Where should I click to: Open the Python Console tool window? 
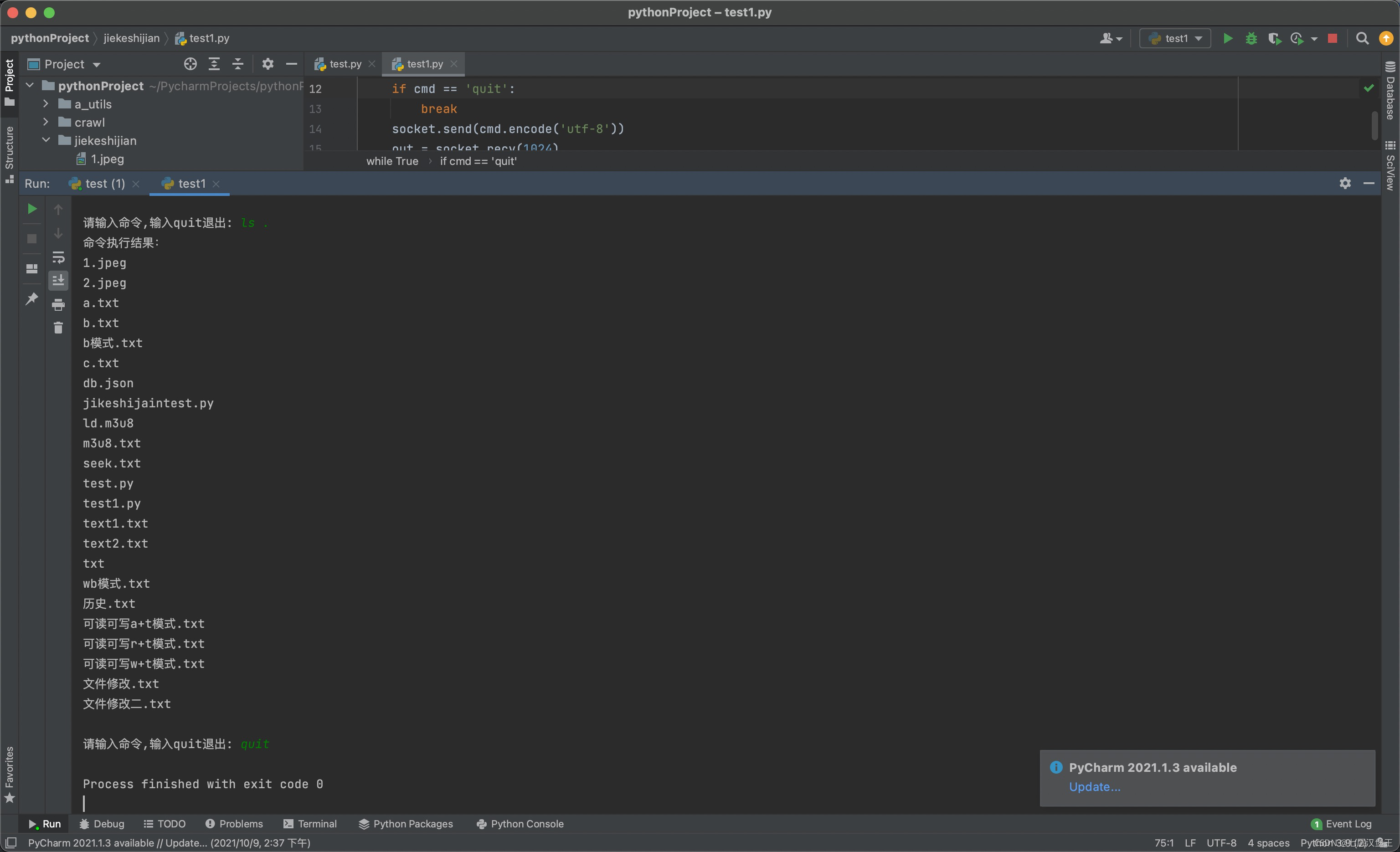click(x=520, y=824)
